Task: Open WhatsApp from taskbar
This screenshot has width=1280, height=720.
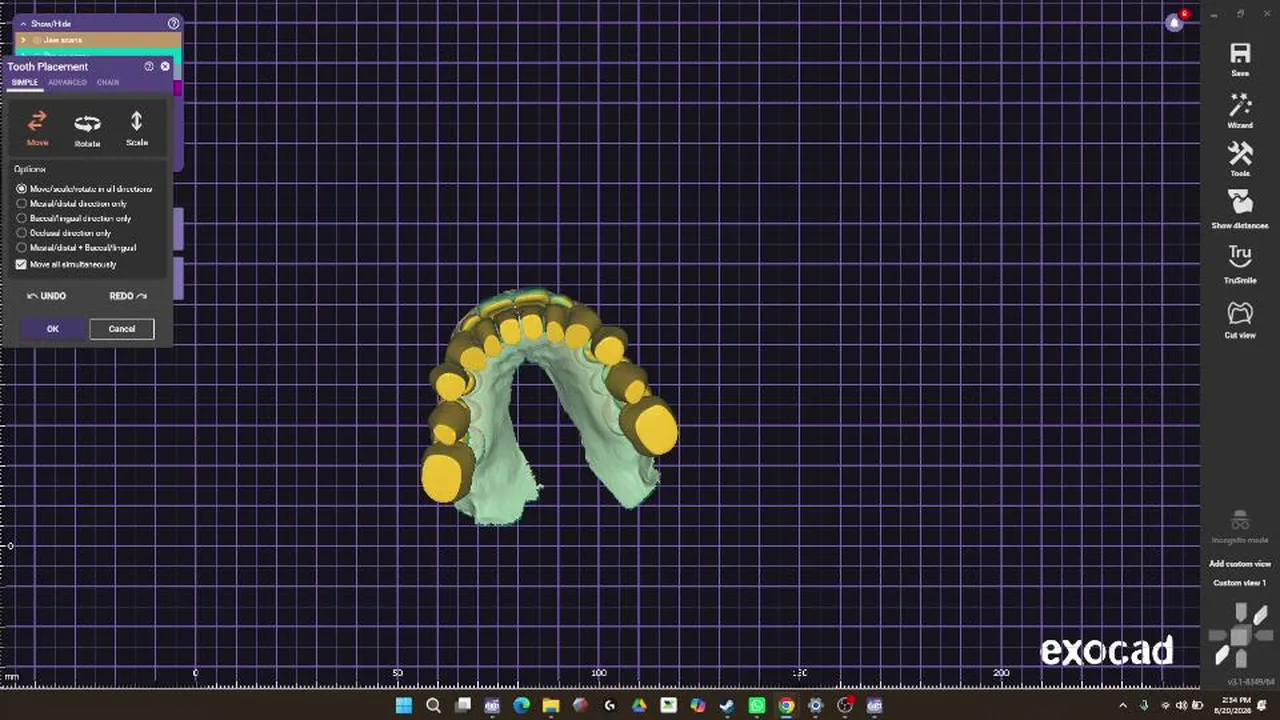Action: point(757,706)
